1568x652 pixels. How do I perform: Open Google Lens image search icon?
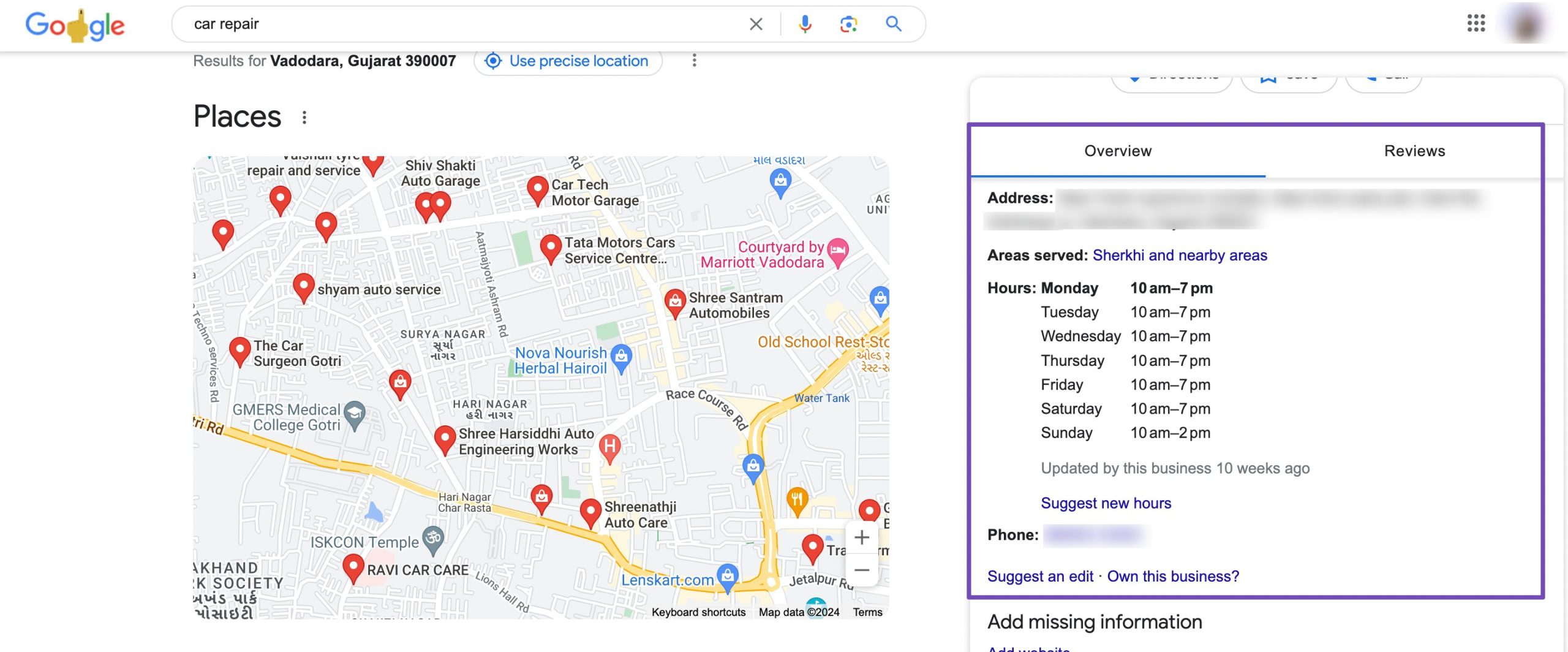[x=848, y=25]
